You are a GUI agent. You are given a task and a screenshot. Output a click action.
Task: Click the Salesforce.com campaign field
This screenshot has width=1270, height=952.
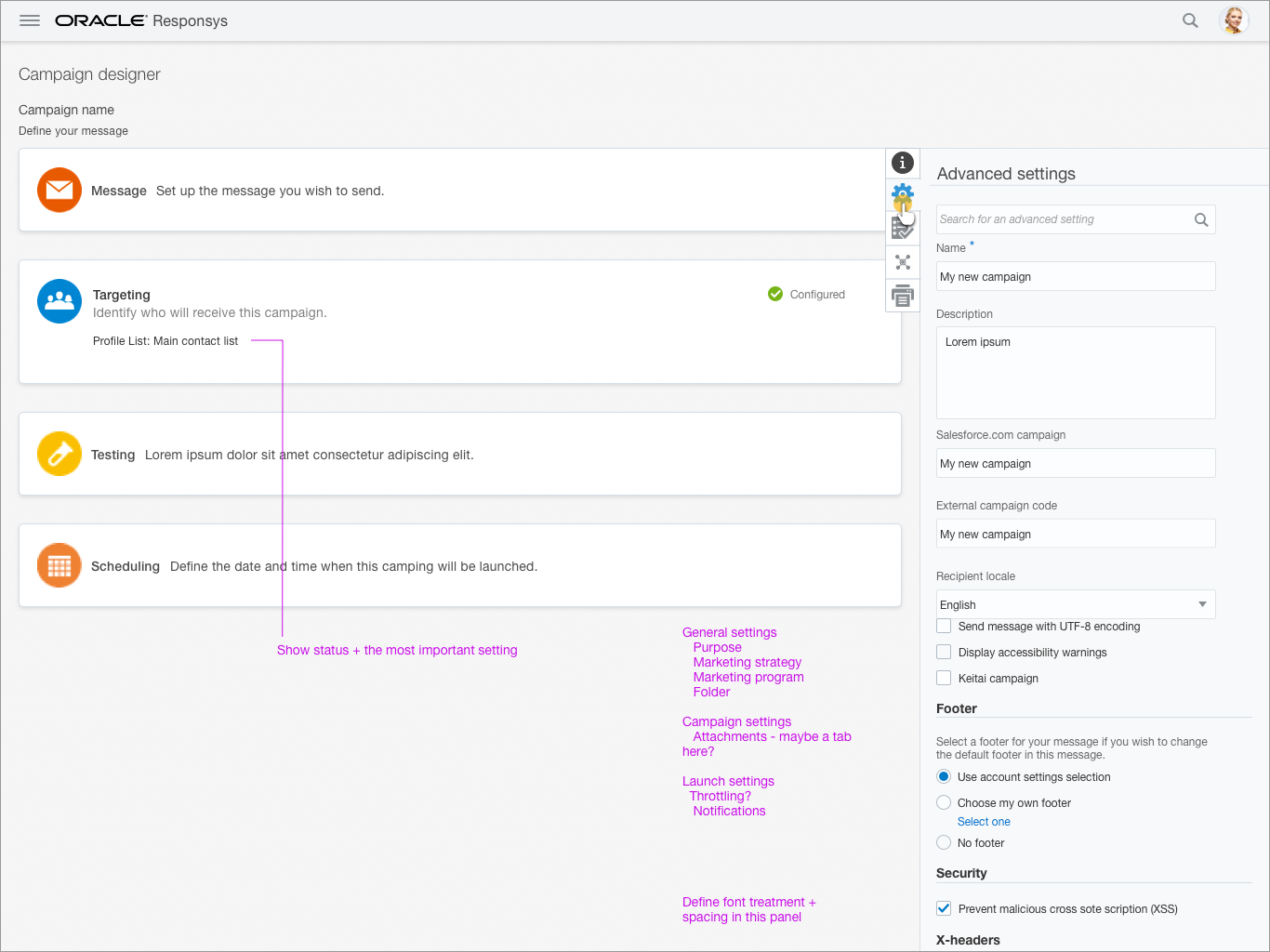tap(1076, 463)
